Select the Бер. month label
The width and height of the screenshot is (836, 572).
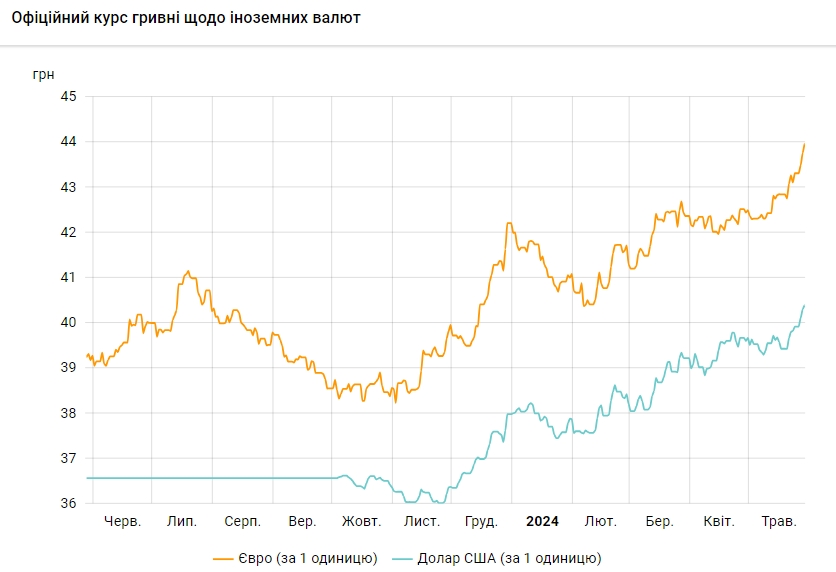point(659,521)
